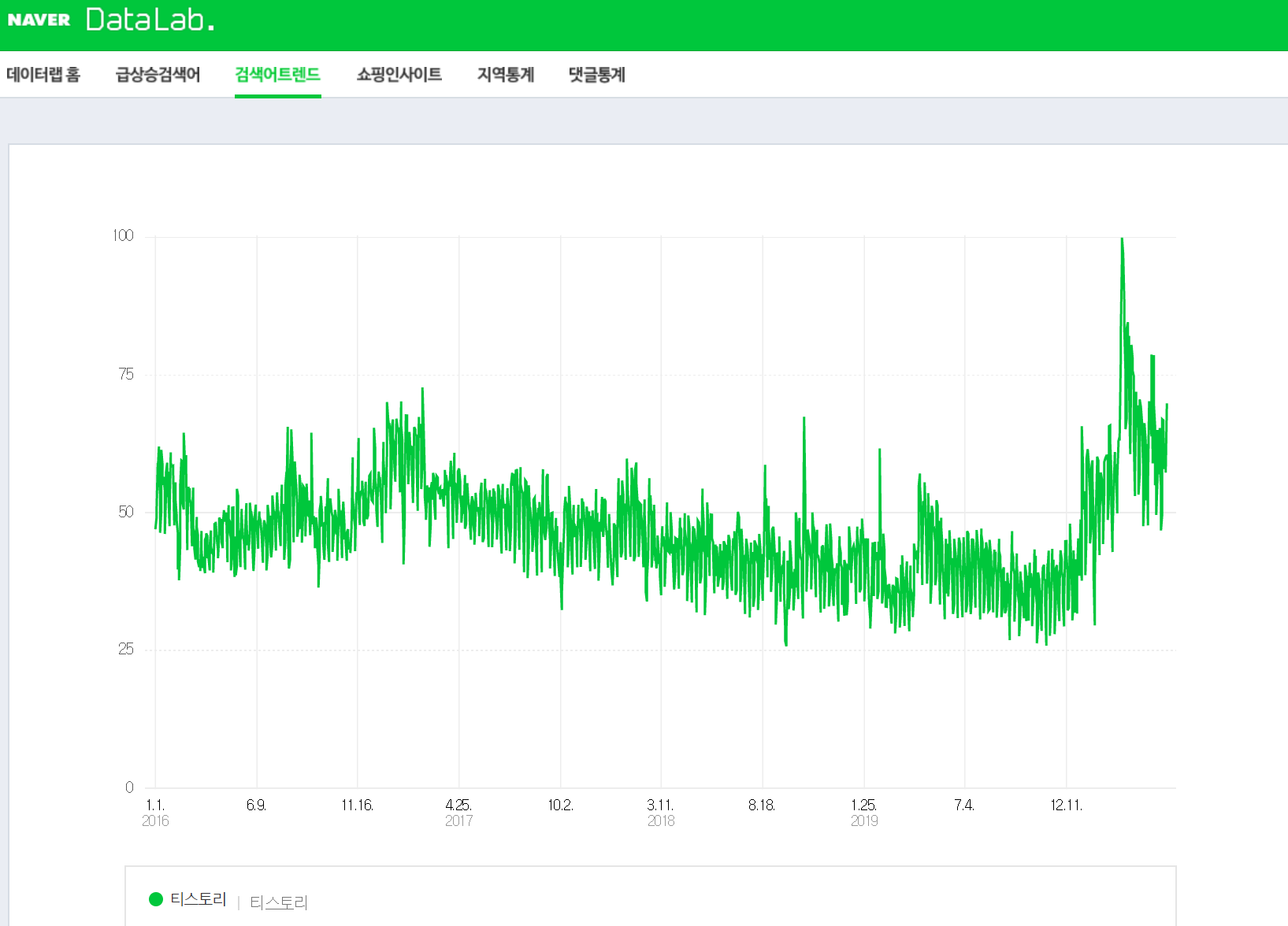Click the 4.25. date axis label
The height and width of the screenshot is (926, 1288).
coord(458,805)
